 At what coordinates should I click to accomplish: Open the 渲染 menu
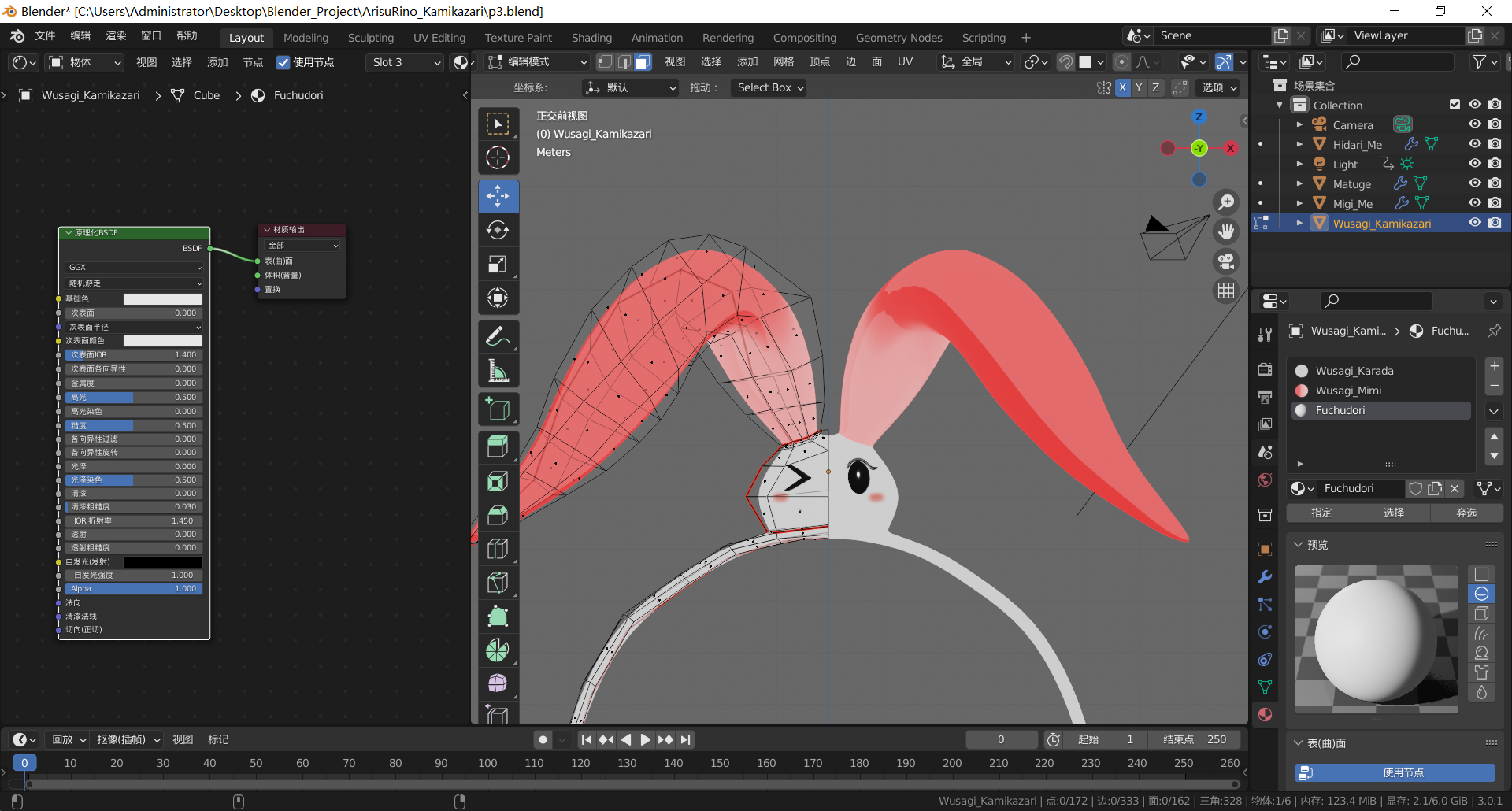[x=116, y=35]
